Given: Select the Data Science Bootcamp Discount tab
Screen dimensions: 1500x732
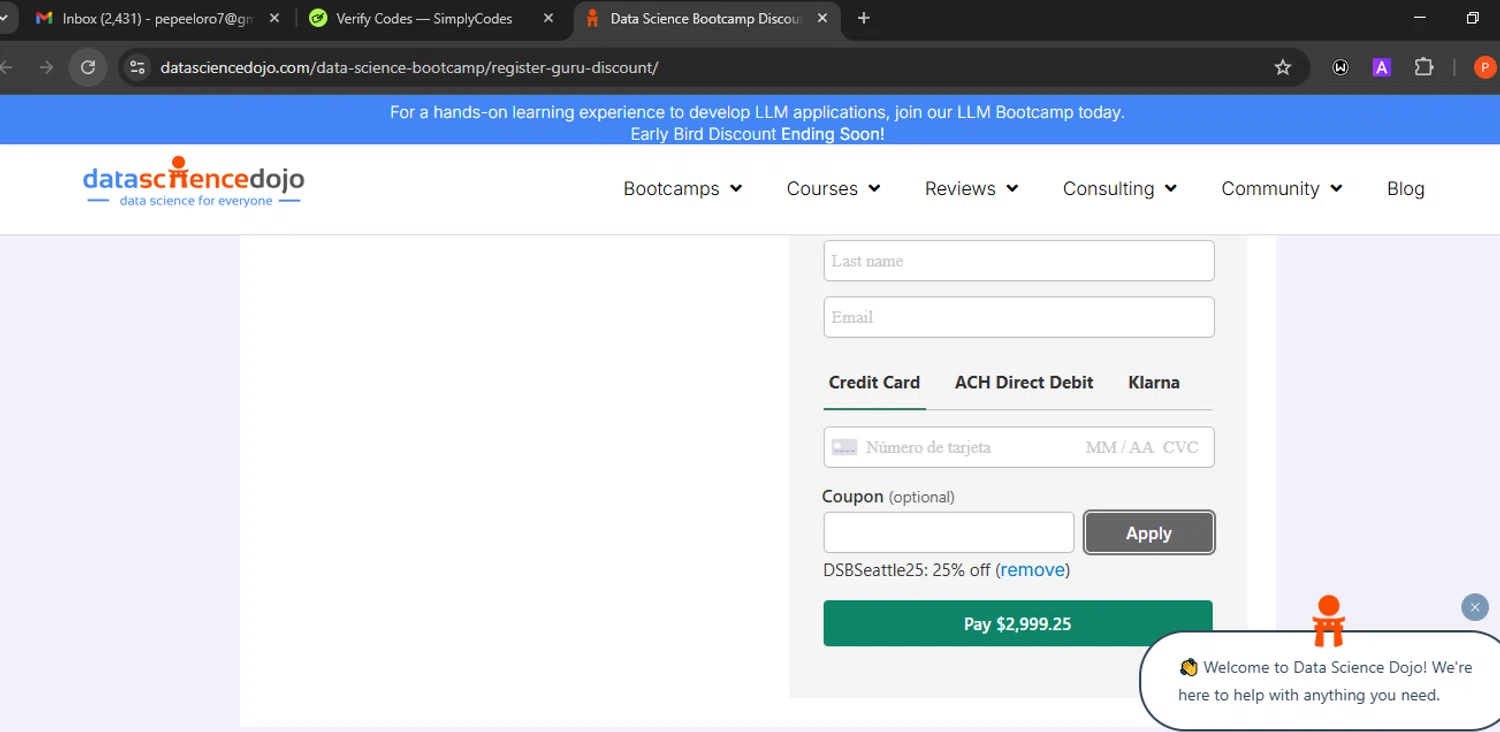Looking at the screenshot, I should [x=707, y=18].
